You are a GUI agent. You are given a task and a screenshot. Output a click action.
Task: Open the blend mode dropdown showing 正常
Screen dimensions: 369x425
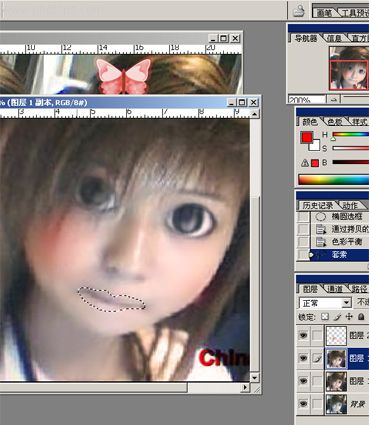(x=325, y=303)
